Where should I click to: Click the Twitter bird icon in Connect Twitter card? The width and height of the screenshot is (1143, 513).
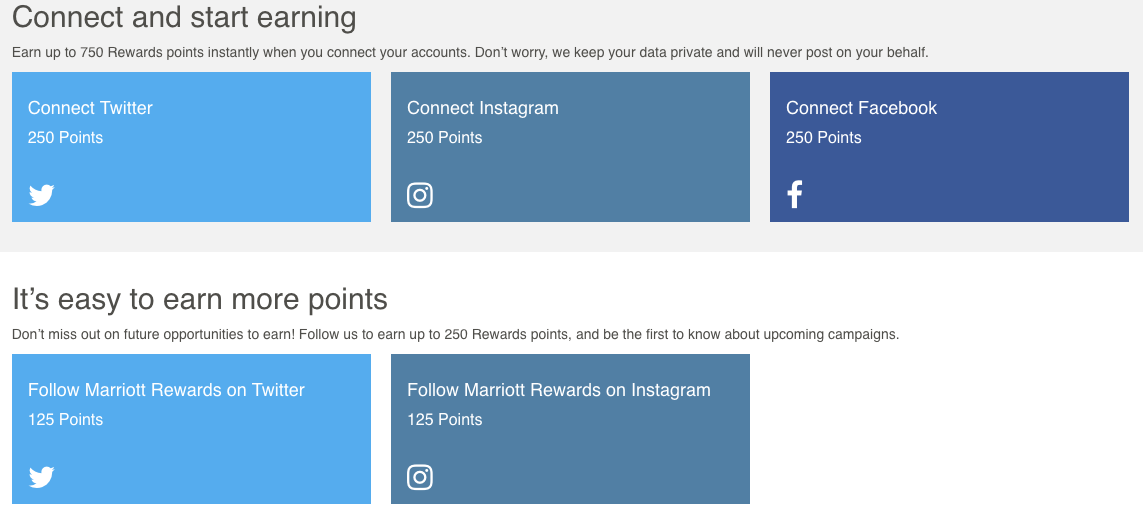[x=42, y=195]
